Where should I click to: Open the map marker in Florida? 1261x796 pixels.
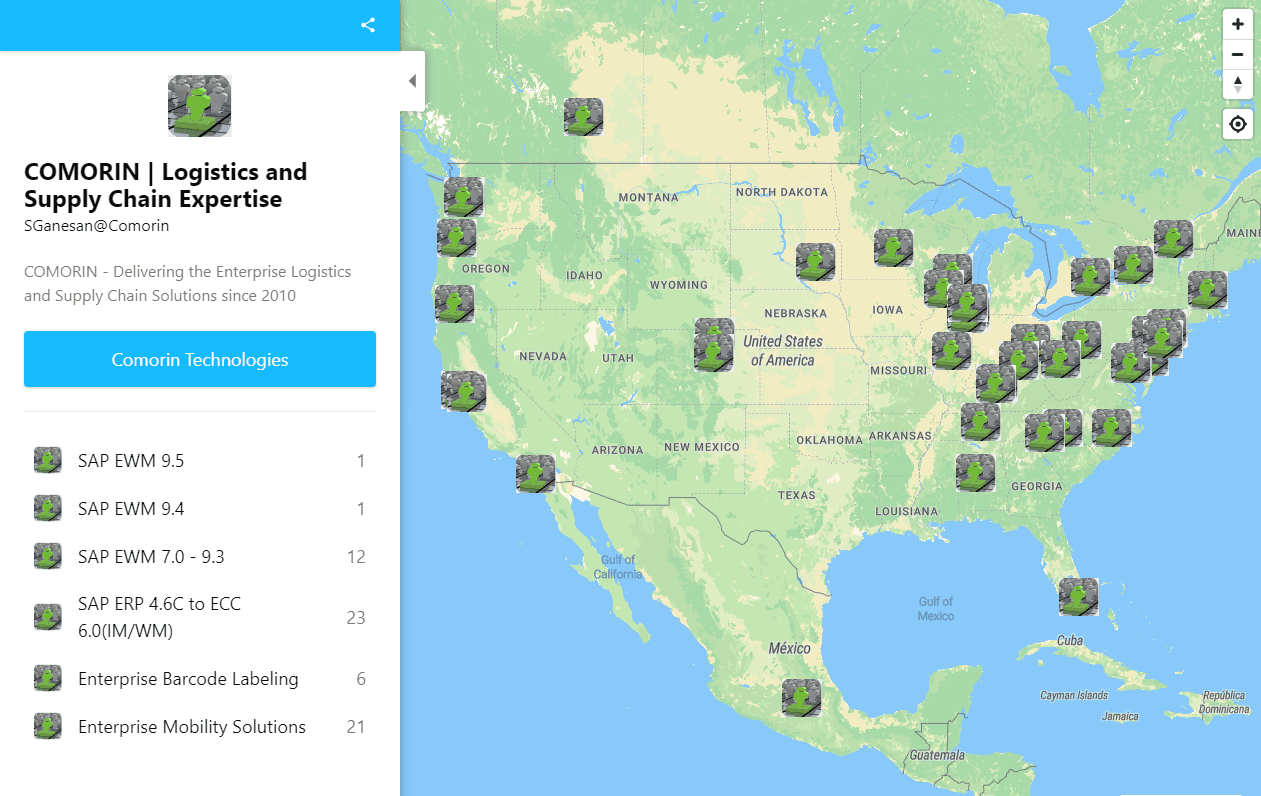(1079, 597)
